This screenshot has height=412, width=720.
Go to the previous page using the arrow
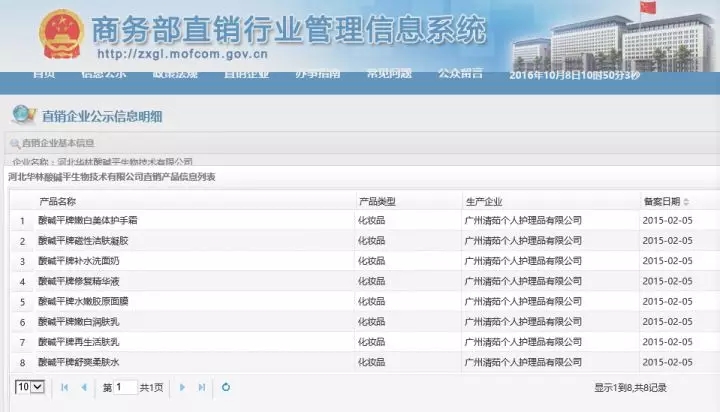pyautogui.click(x=84, y=387)
